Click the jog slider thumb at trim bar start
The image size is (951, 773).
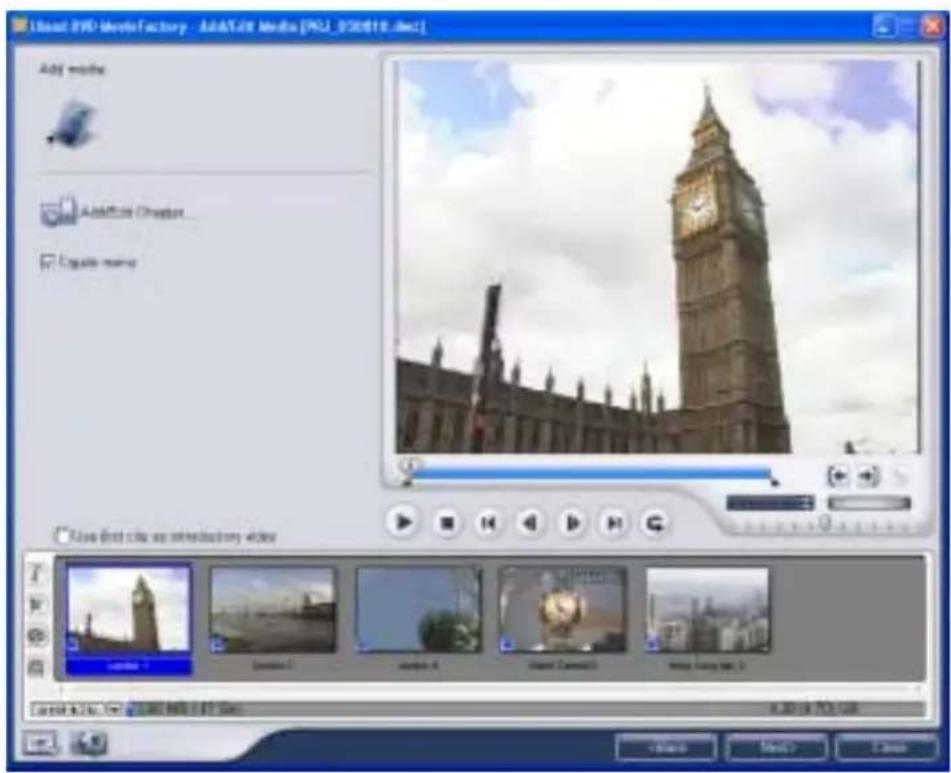[x=410, y=466]
